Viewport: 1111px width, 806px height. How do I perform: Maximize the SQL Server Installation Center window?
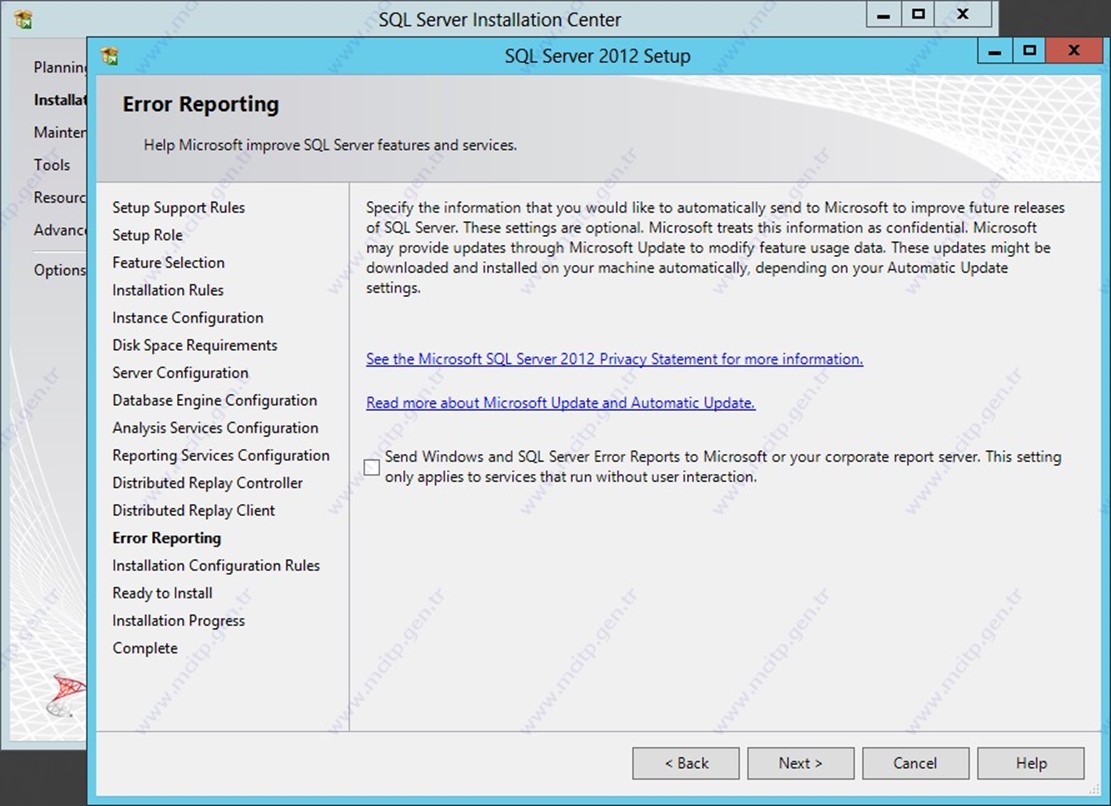tap(918, 15)
